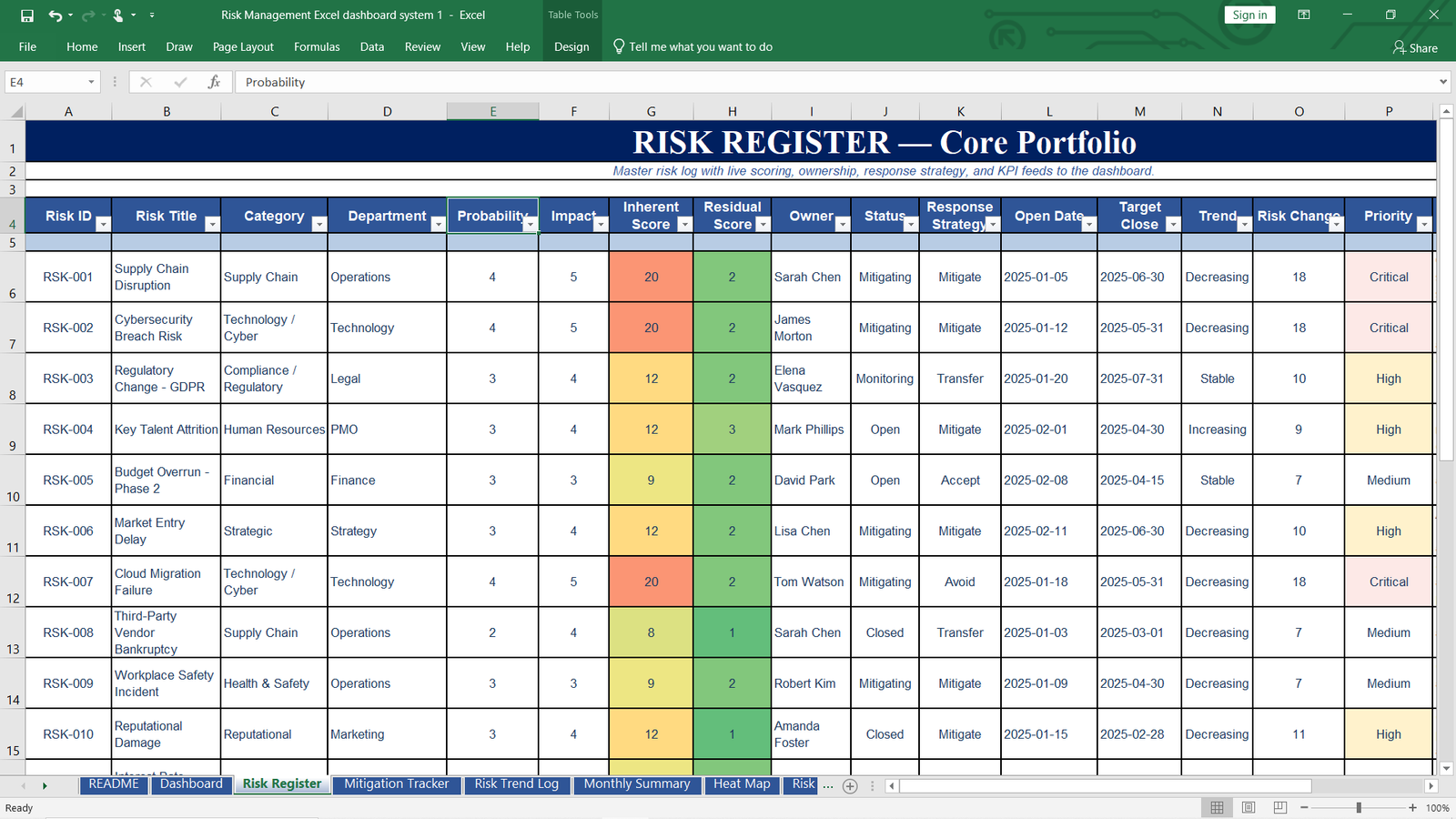Click horizontal scrollbar right arrow

(x=1431, y=786)
